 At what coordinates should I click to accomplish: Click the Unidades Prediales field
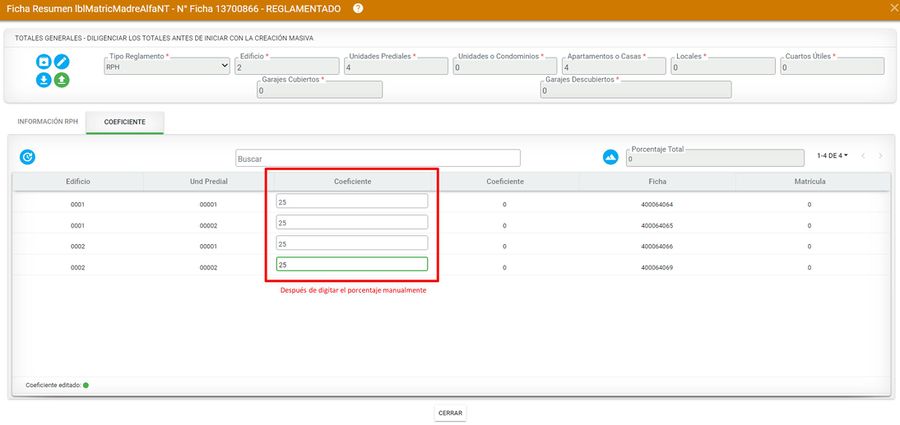coord(395,67)
